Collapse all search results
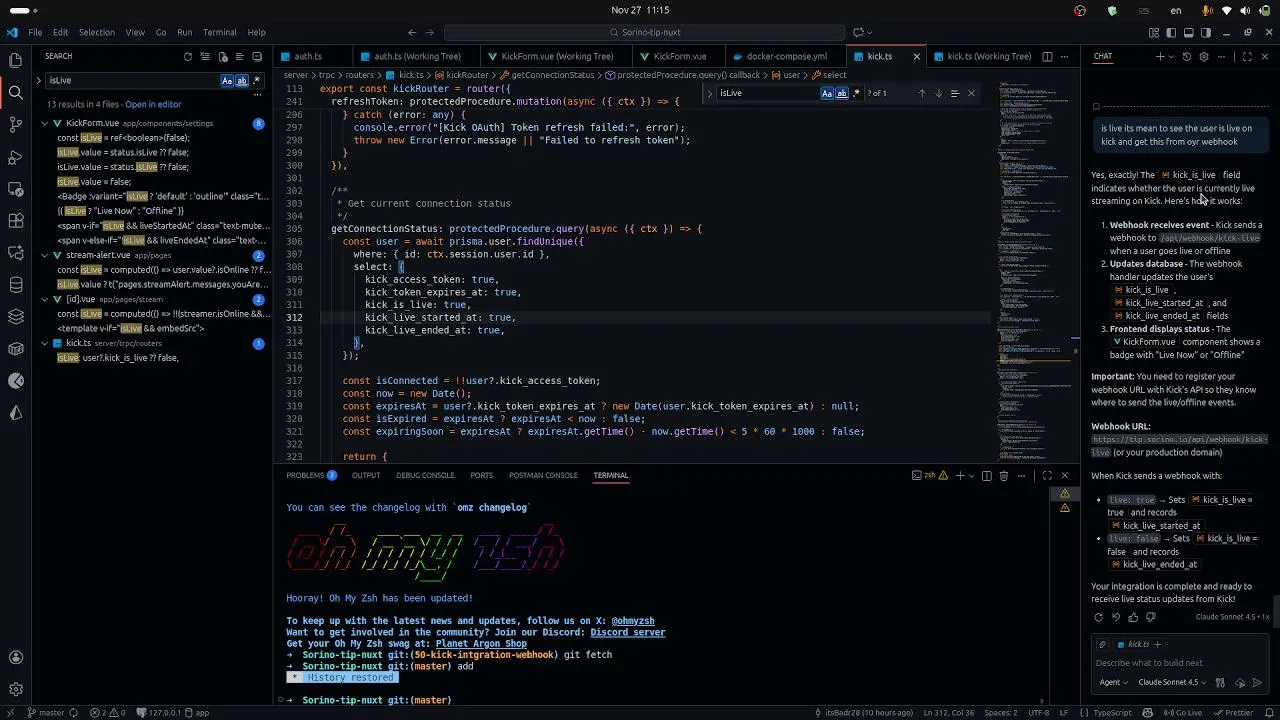Image resolution: width=1280 pixels, height=720 pixels. pos(257,57)
